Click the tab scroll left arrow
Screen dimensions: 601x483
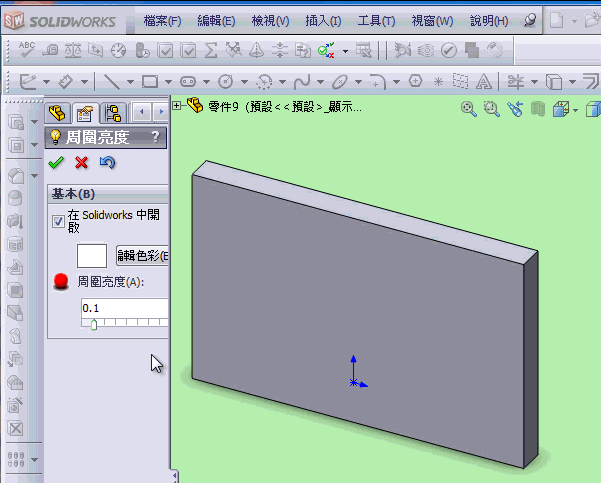point(142,112)
